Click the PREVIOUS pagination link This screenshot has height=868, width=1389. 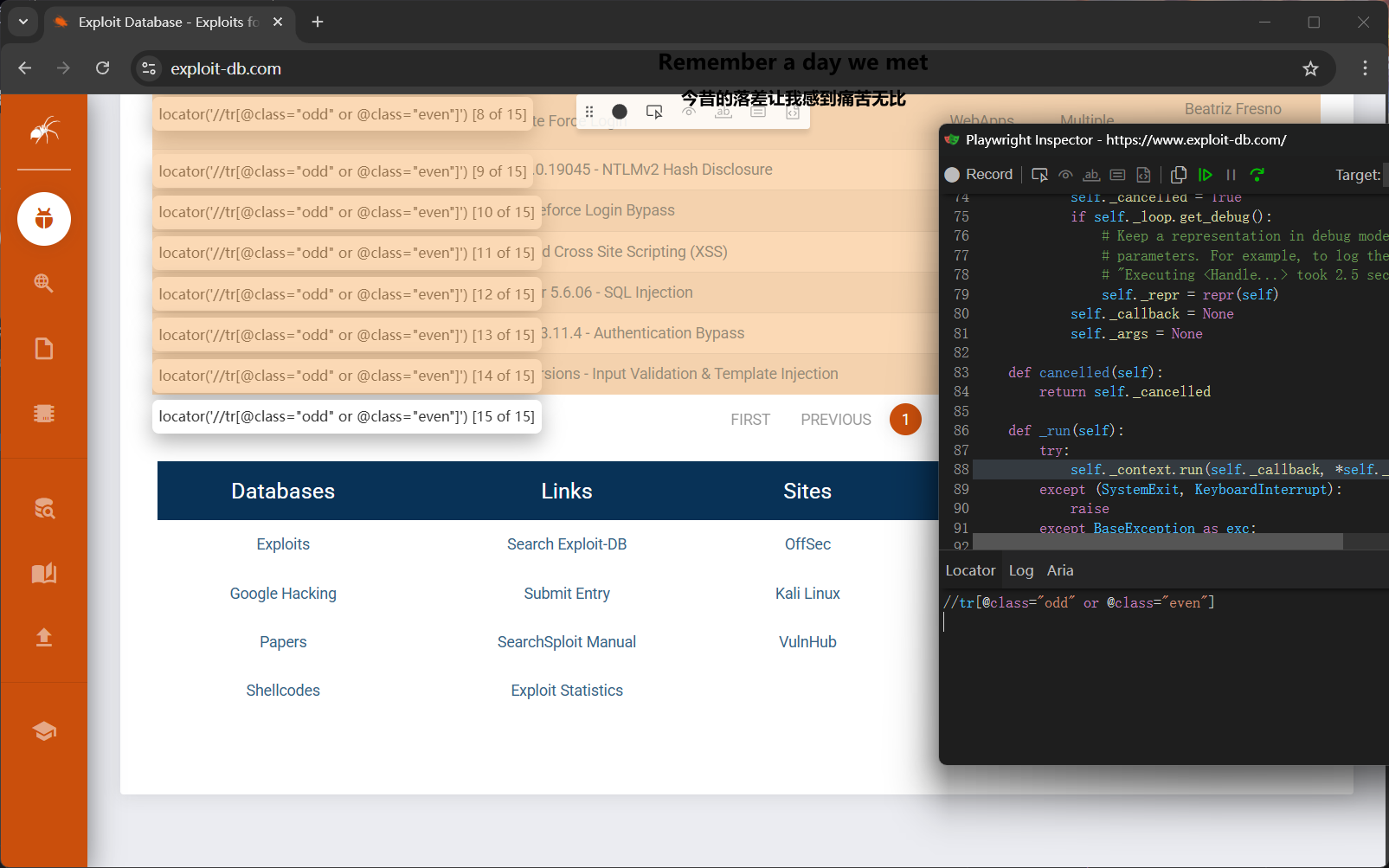(x=836, y=420)
